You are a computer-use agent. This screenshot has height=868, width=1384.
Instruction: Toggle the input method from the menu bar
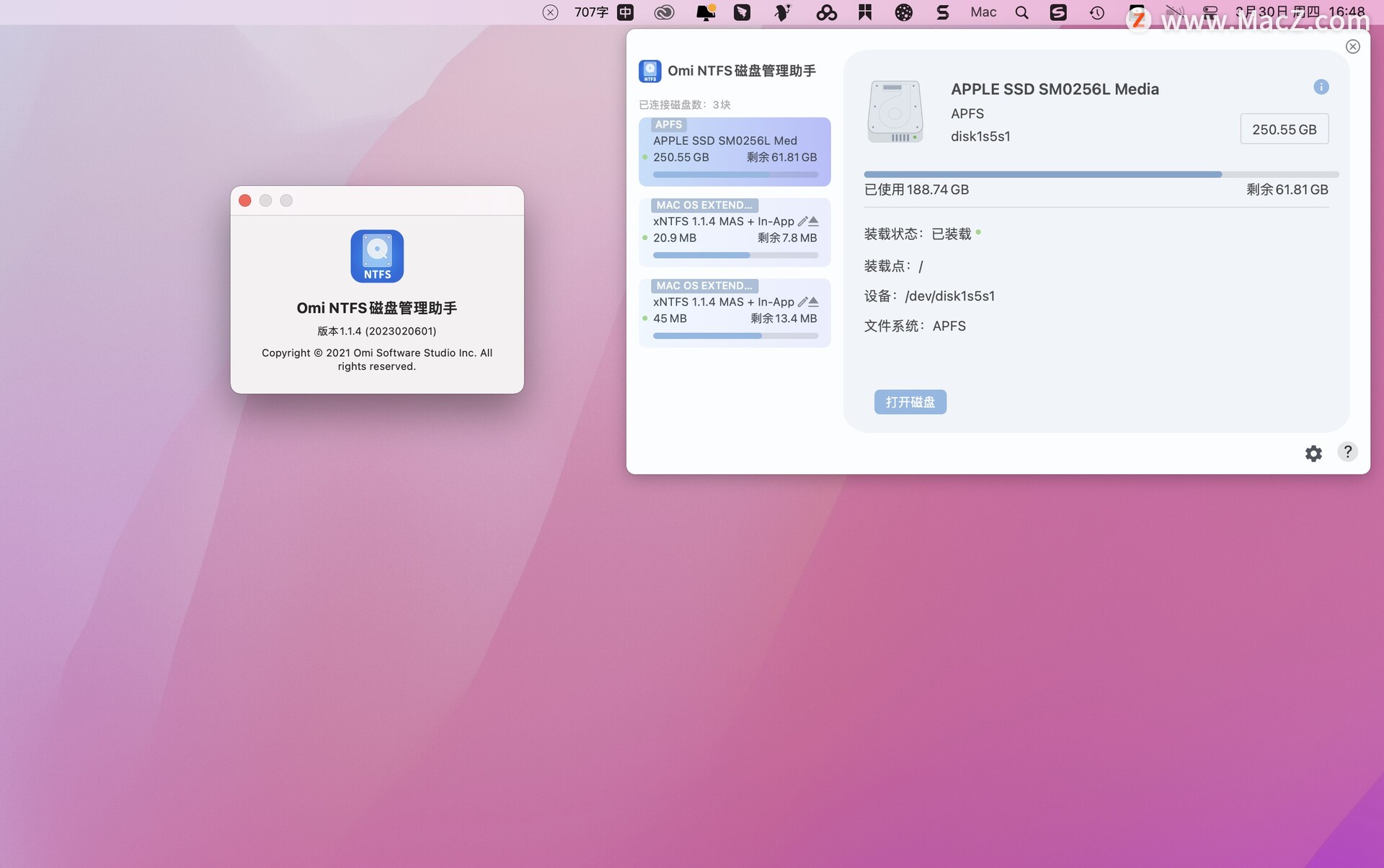[624, 12]
